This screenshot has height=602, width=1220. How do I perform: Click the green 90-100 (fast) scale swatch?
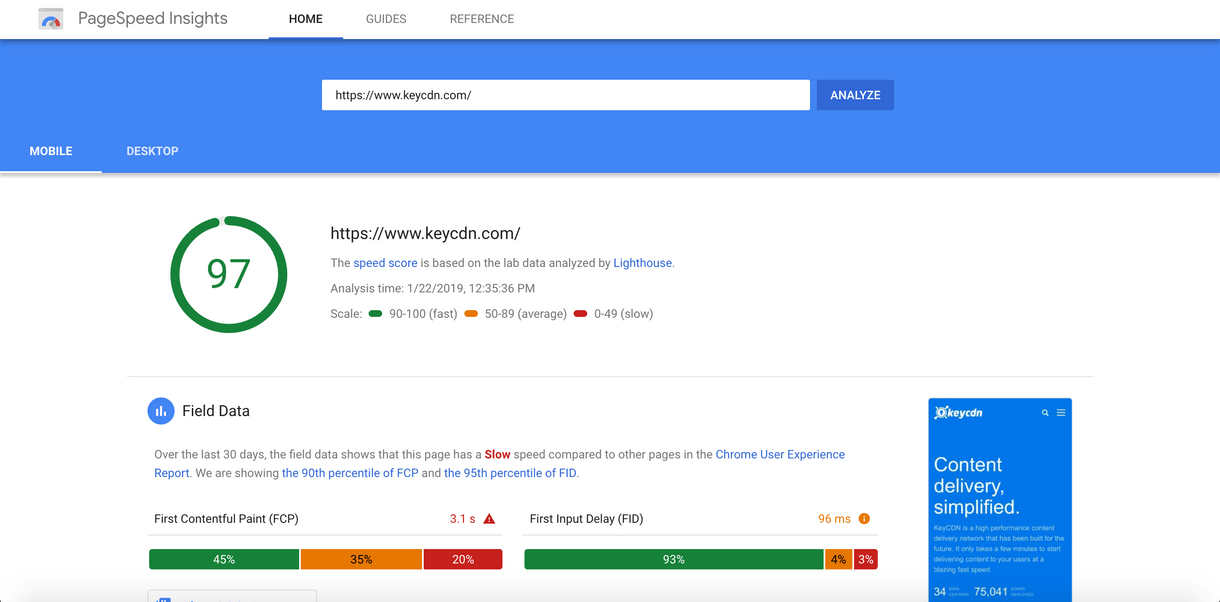click(376, 314)
